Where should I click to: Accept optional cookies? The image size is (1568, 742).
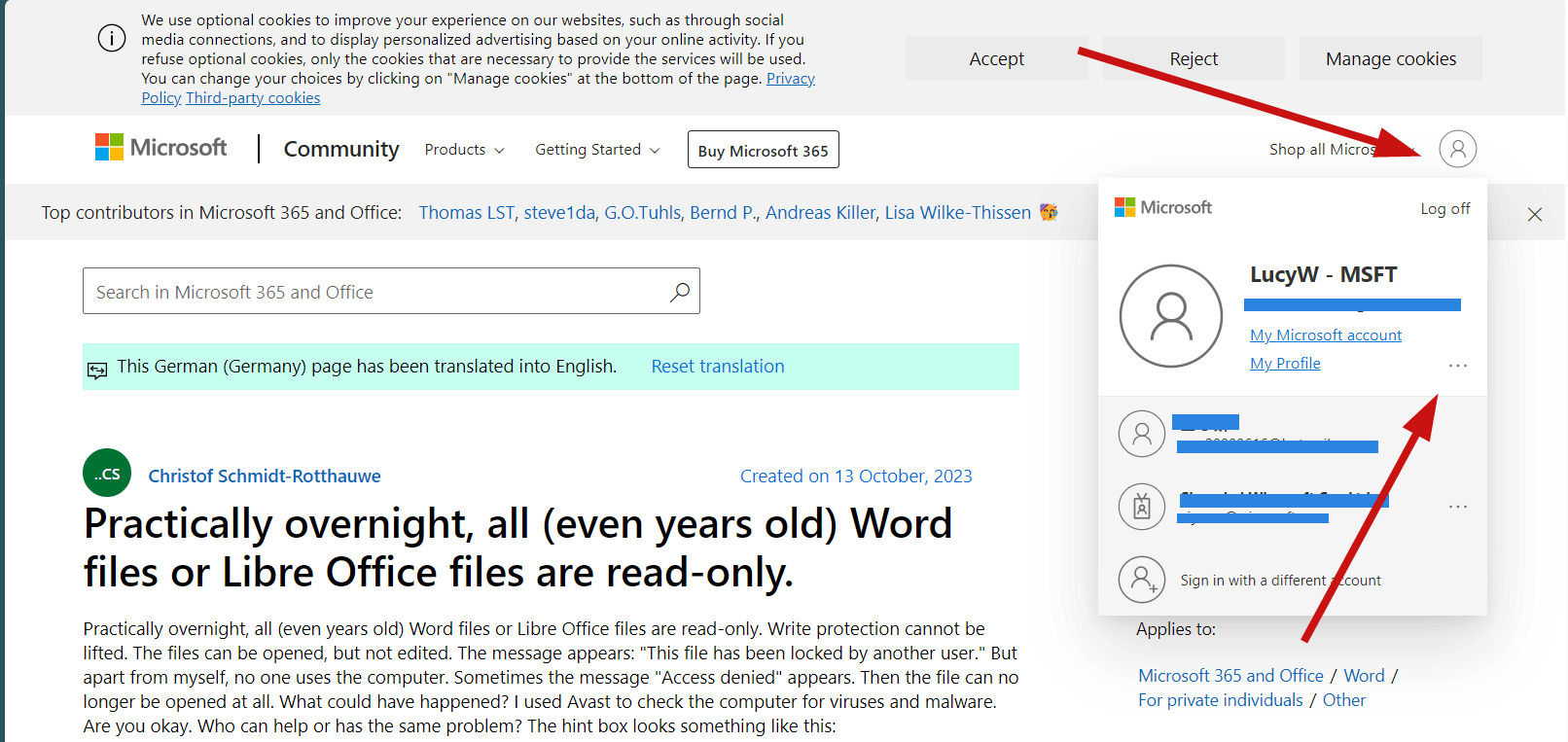tap(996, 58)
